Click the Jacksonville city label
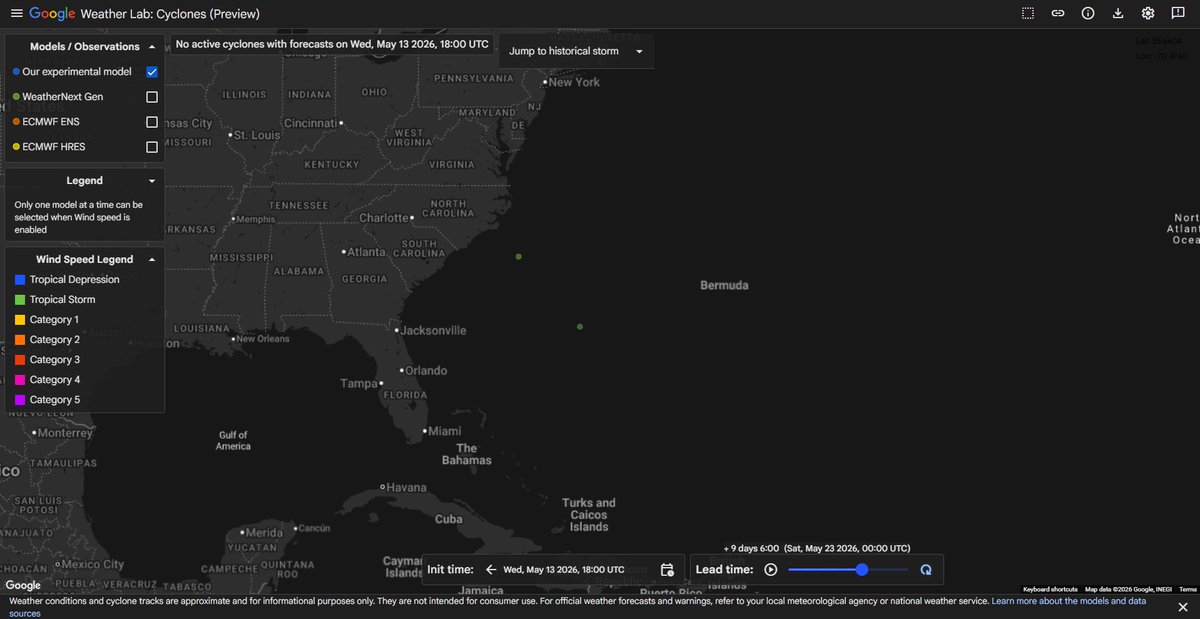This screenshot has width=1200, height=619. click(435, 330)
